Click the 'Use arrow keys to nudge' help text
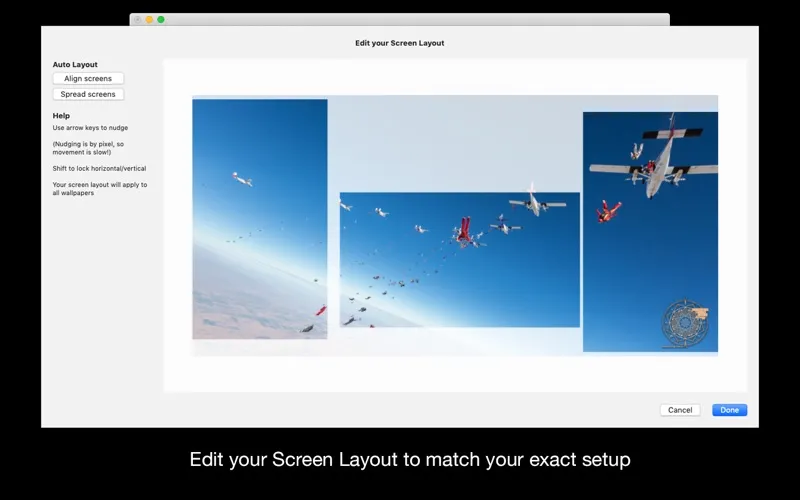The image size is (800, 500). click(90, 128)
